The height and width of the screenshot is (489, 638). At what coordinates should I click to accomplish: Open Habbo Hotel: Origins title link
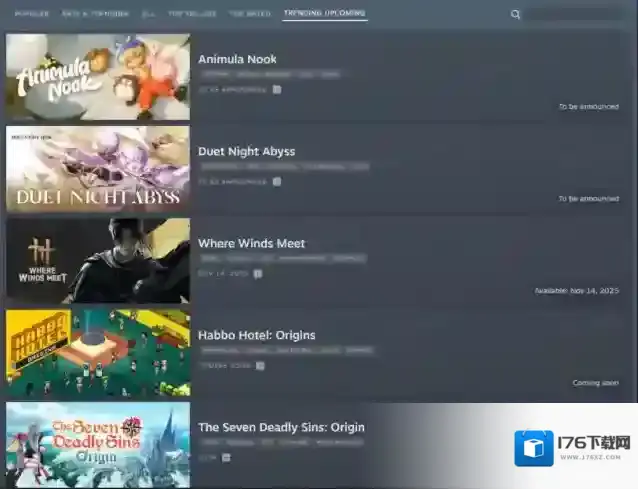(x=256, y=335)
